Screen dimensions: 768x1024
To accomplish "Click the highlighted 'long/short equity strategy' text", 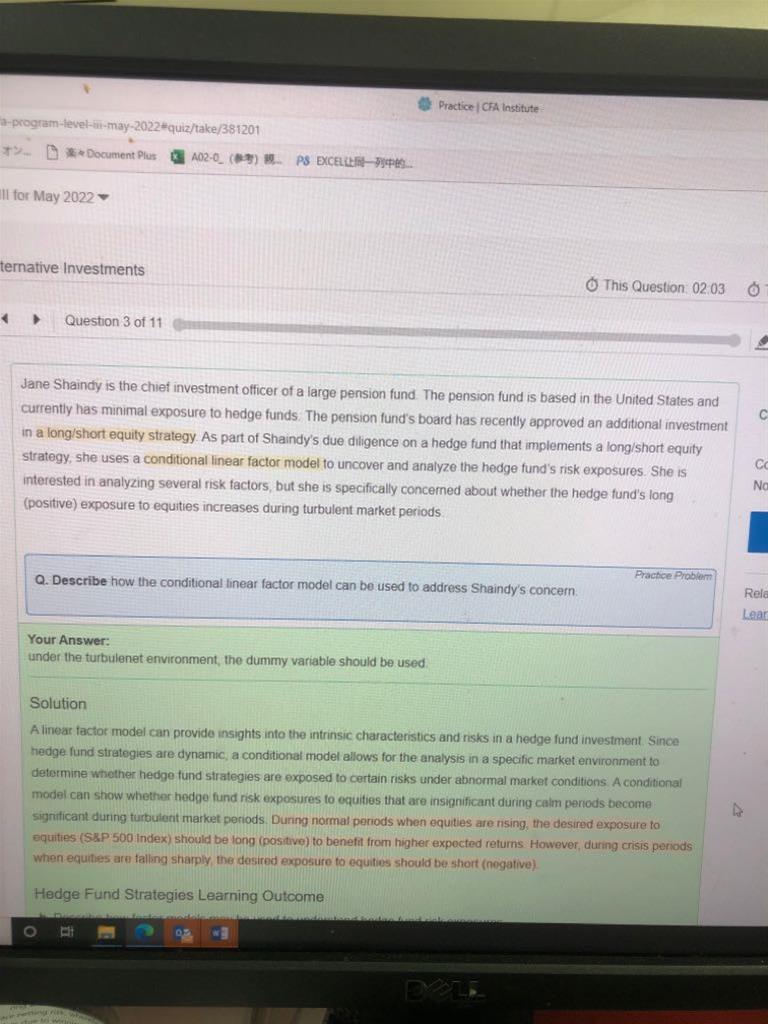I will (x=116, y=434).
